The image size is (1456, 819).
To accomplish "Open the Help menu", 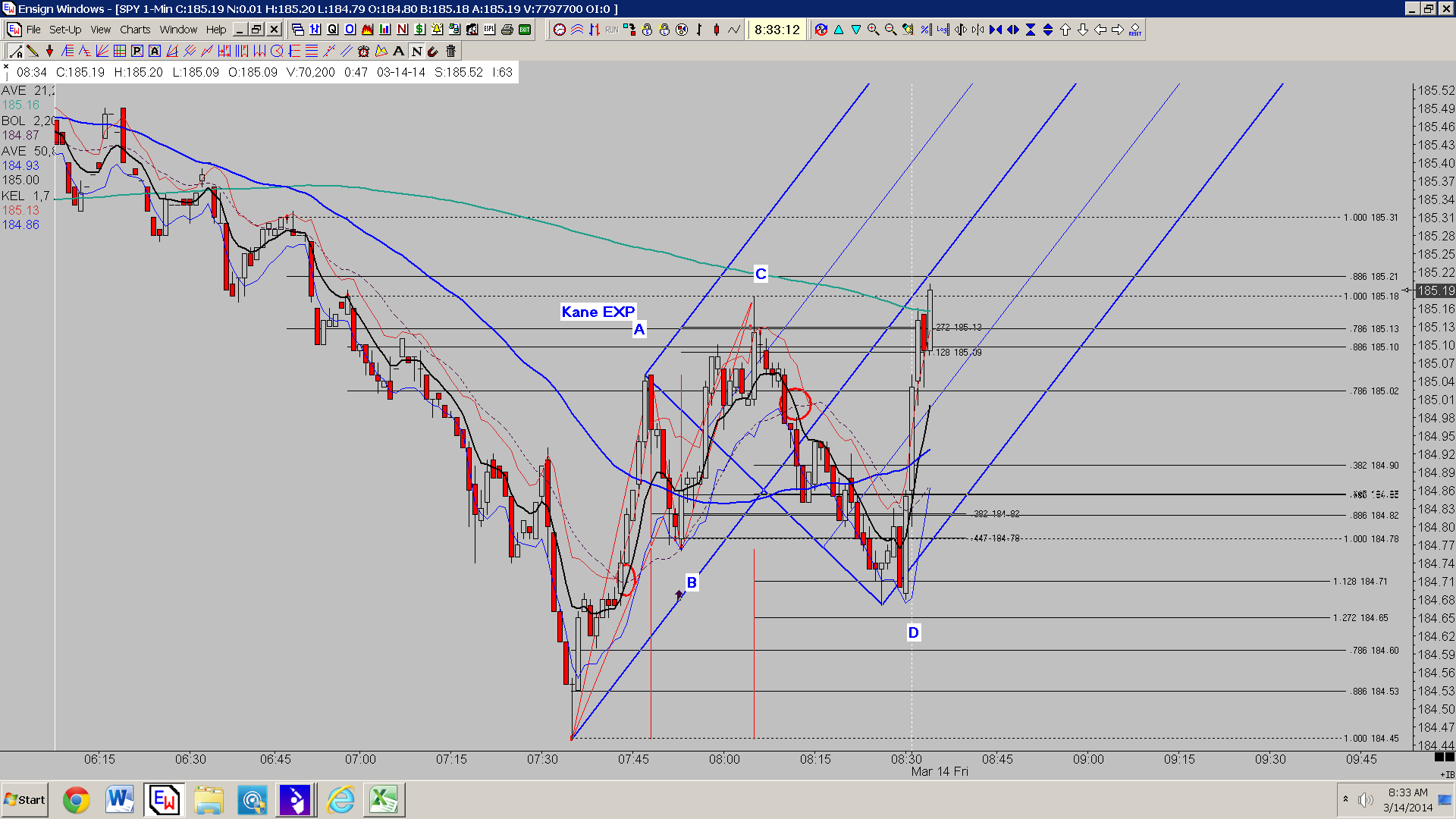I will pyautogui.click(x=216, y=30).
